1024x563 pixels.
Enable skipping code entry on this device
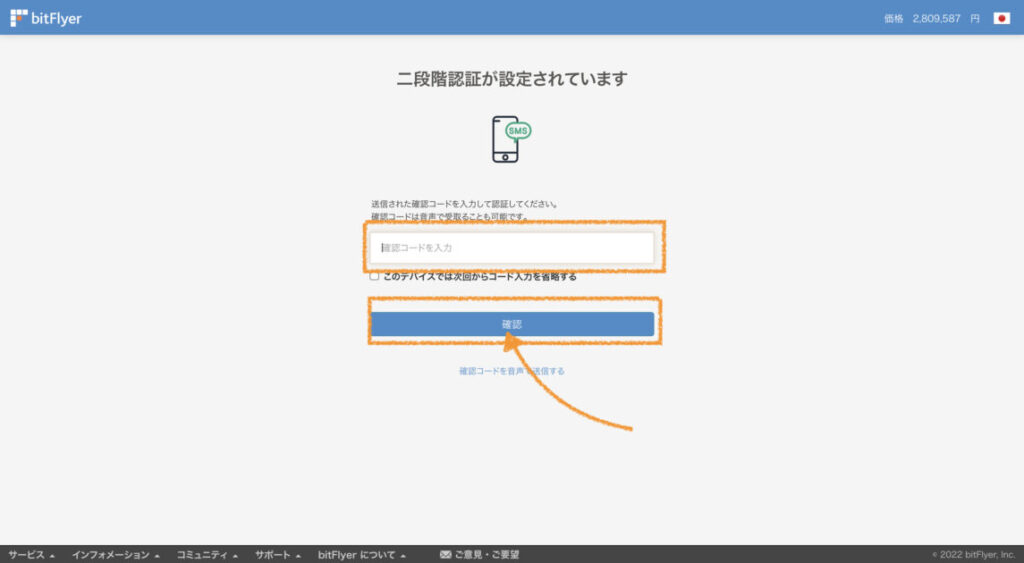pyautogui.click(x=374, y=277)
